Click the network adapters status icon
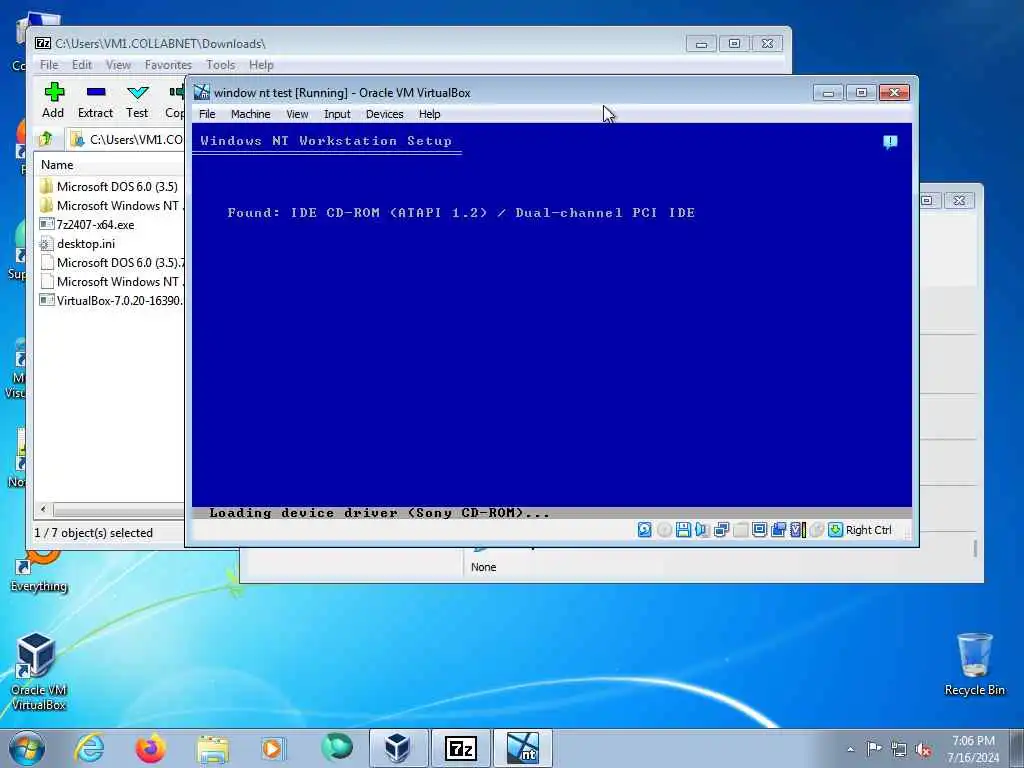Screen dimensions: 1024x768 click(x=721, y=530)
